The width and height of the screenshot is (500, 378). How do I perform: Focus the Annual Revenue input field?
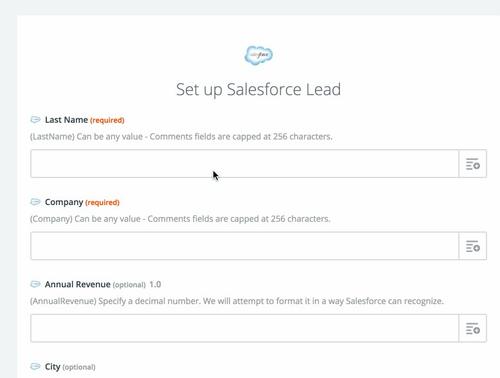(x=245, y=328)
